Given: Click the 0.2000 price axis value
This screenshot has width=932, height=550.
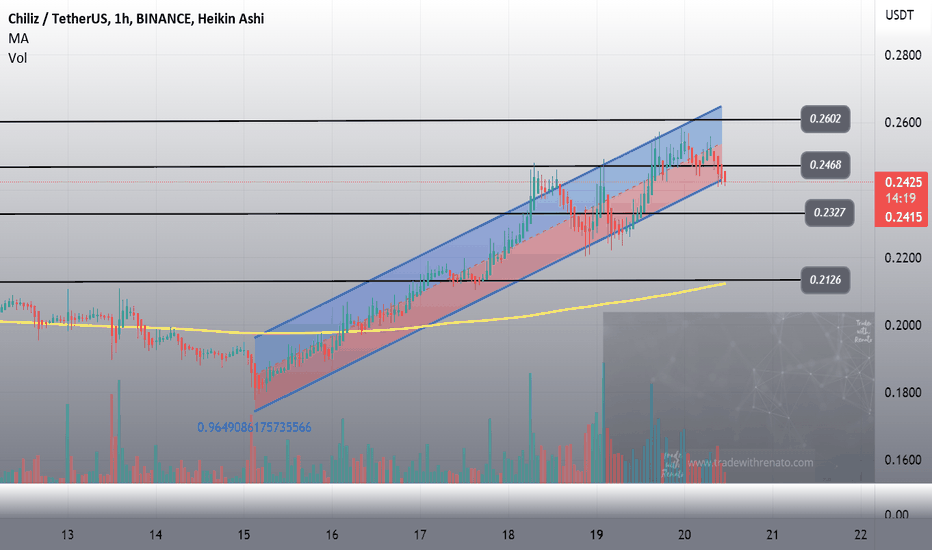Looking at the screenshot, I should 903,325.
